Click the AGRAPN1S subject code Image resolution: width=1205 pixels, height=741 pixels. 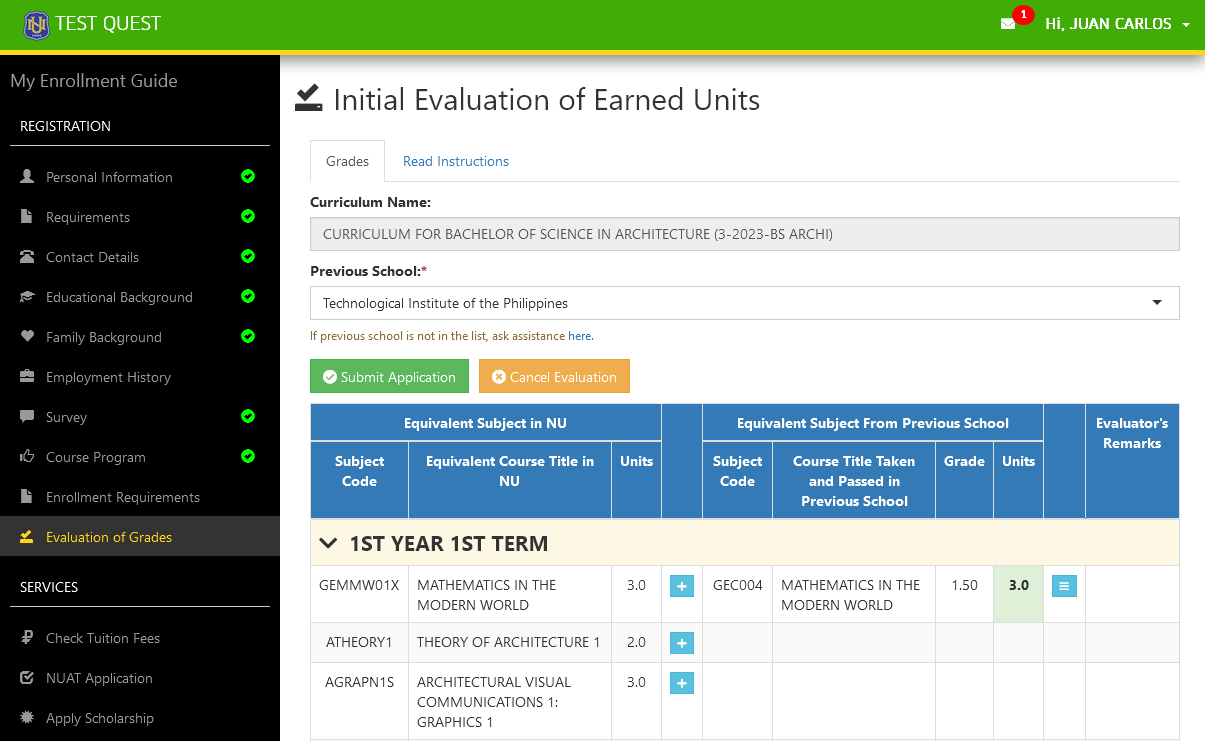click(359, 682)
